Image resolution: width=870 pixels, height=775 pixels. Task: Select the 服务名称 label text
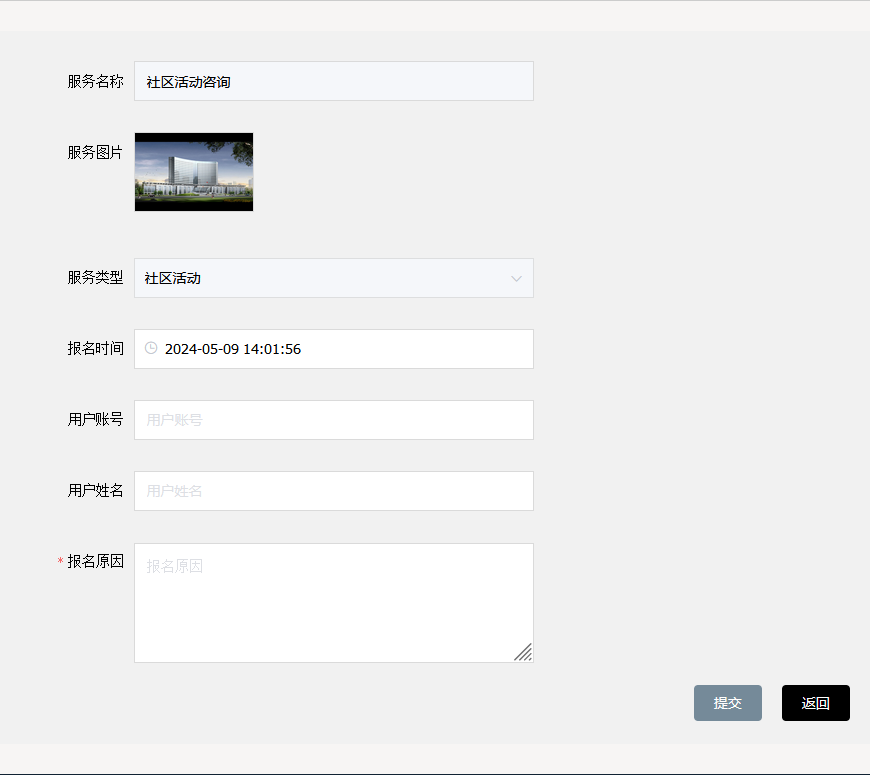95,82
